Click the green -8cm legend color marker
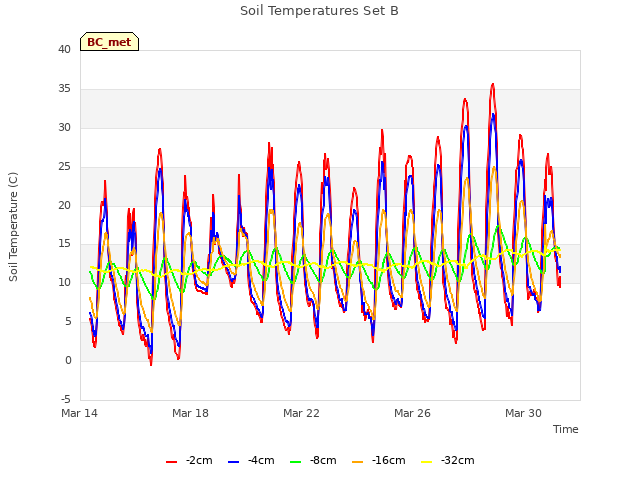Viewport: 640px width, 480px height. coord(296,462)
